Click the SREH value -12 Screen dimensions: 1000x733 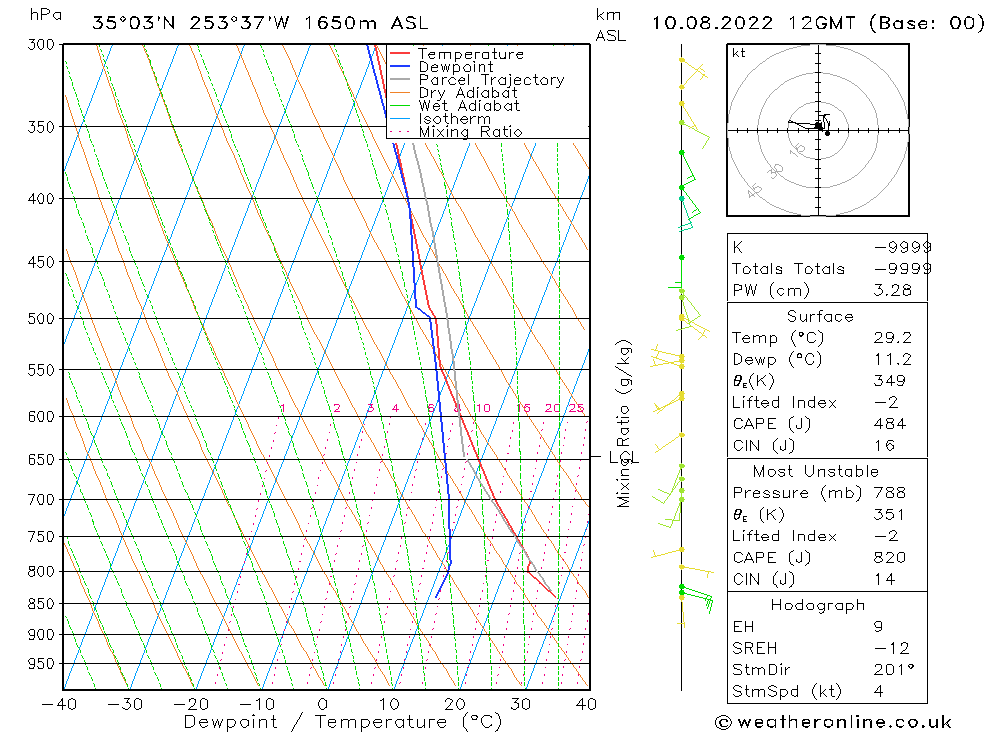[892, 648]
